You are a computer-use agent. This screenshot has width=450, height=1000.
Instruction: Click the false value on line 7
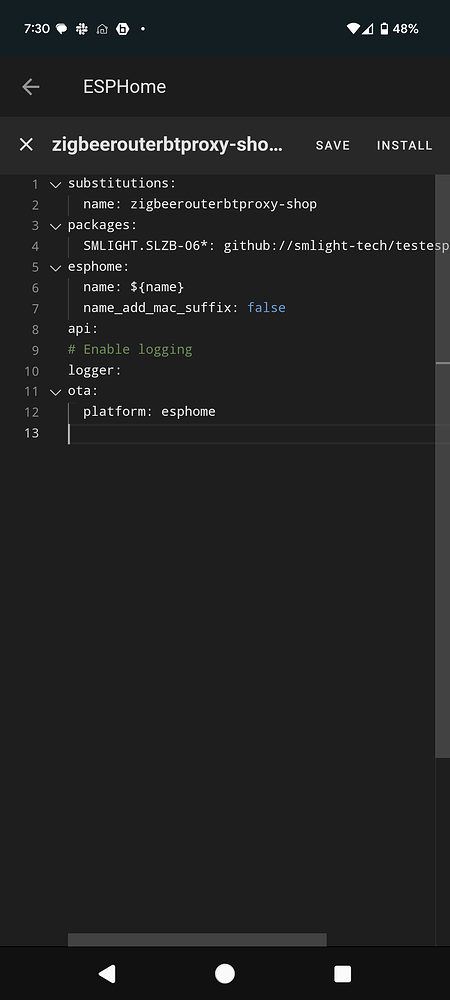[266, 308]
